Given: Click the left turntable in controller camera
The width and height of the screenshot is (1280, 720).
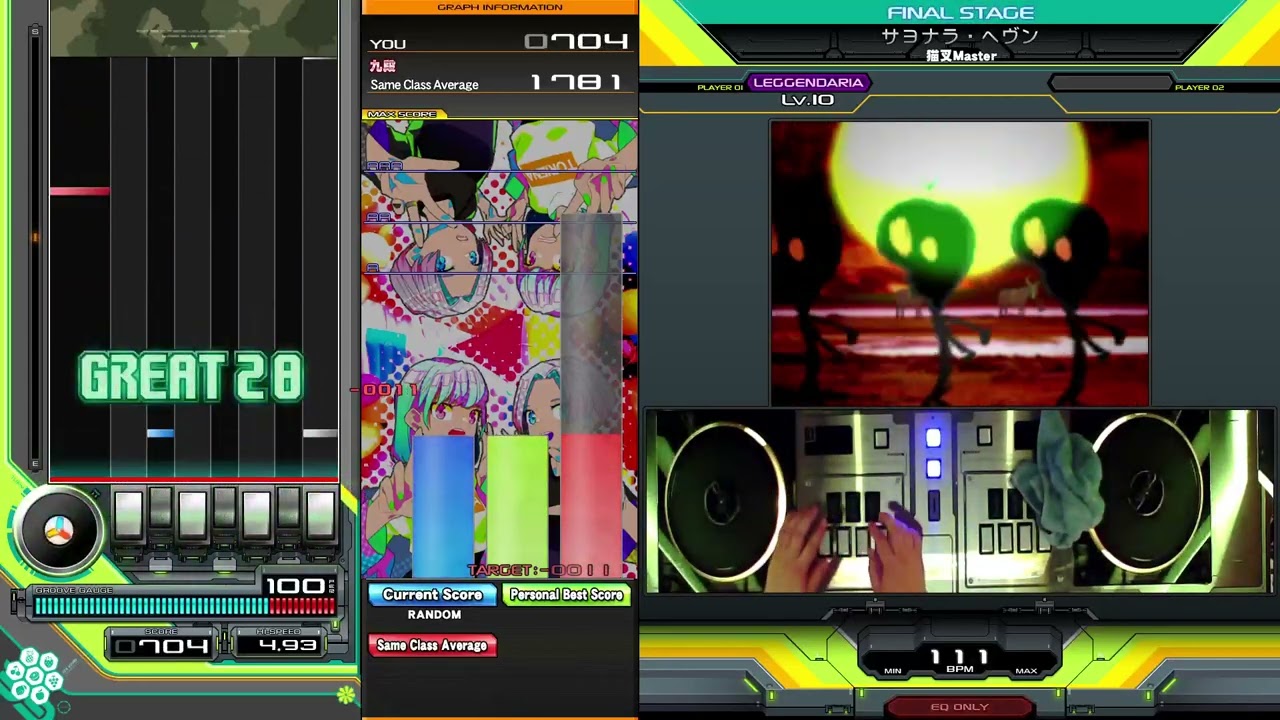Looking at the screenshot, I should point(725,500).
